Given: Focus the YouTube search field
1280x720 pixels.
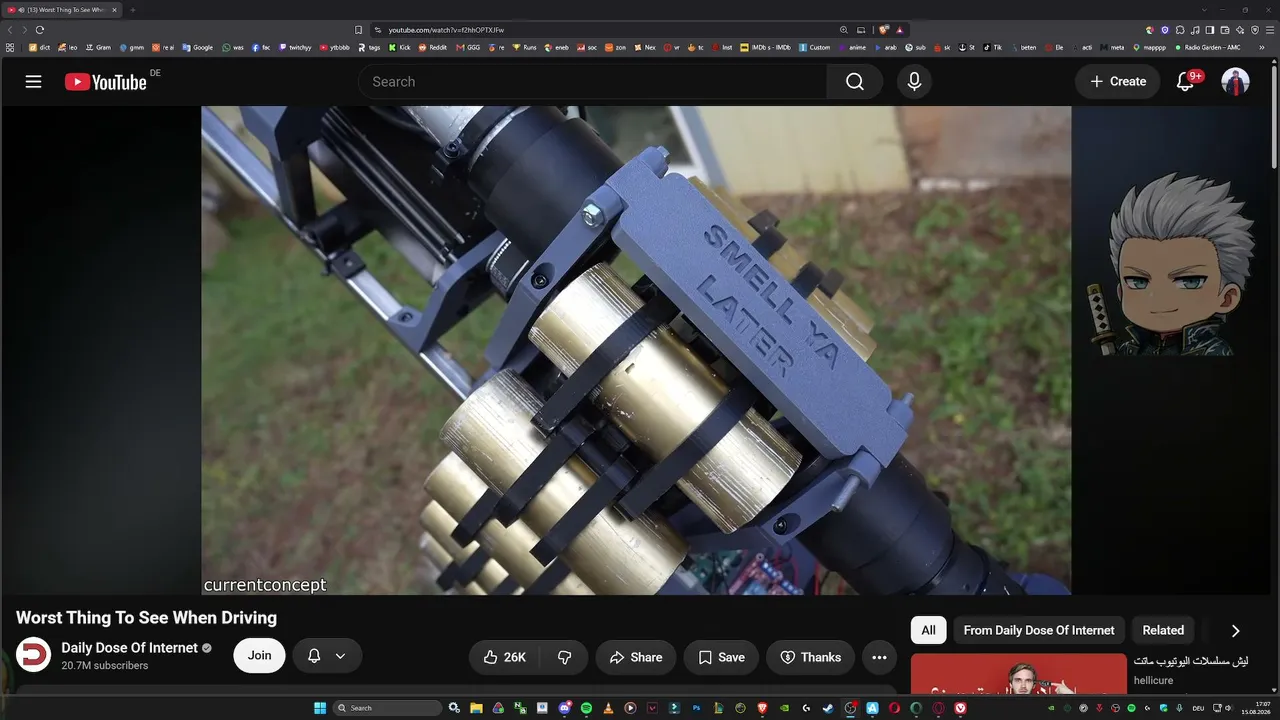Looking at the screenshot, I should pos(592,82).
